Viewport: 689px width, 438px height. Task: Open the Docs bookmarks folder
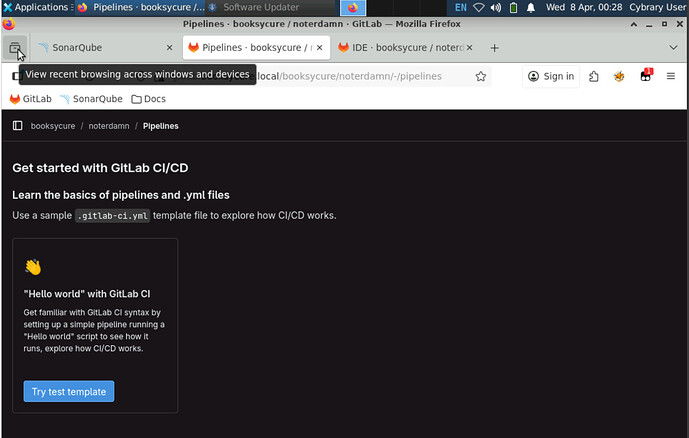(x=148, y=99)
